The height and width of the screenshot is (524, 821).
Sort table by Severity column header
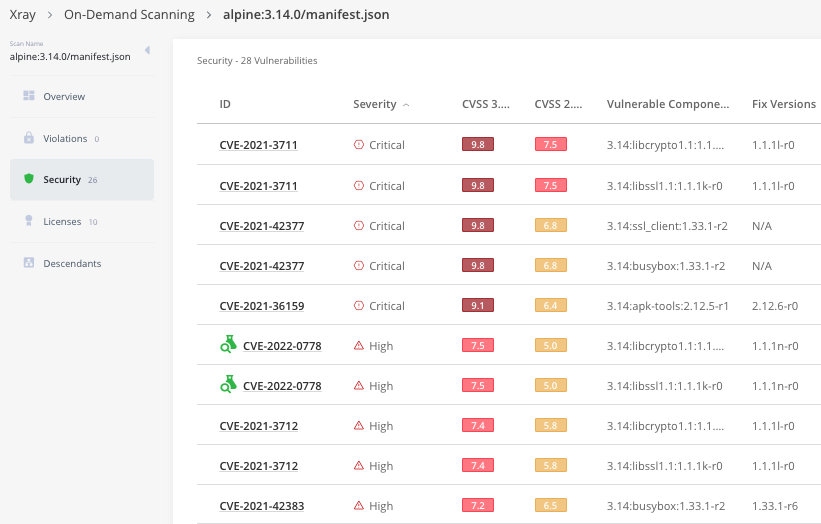point(374,104)
